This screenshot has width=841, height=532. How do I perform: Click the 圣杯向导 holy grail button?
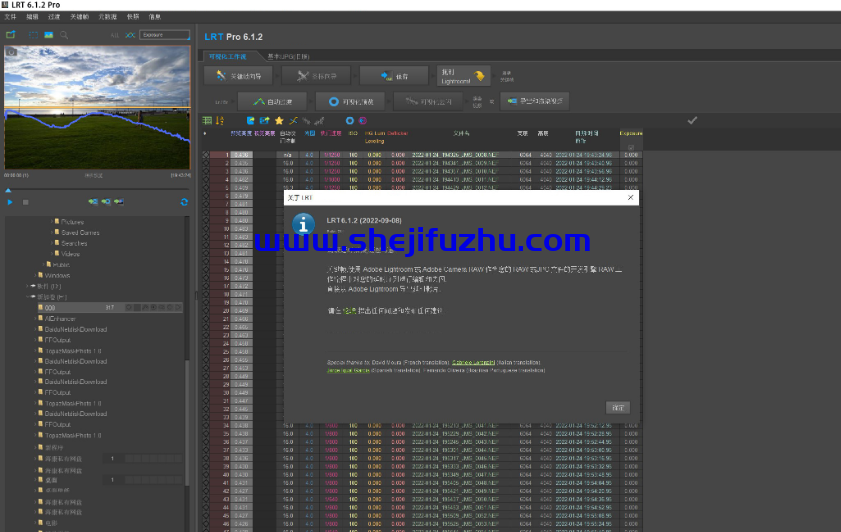316,76
